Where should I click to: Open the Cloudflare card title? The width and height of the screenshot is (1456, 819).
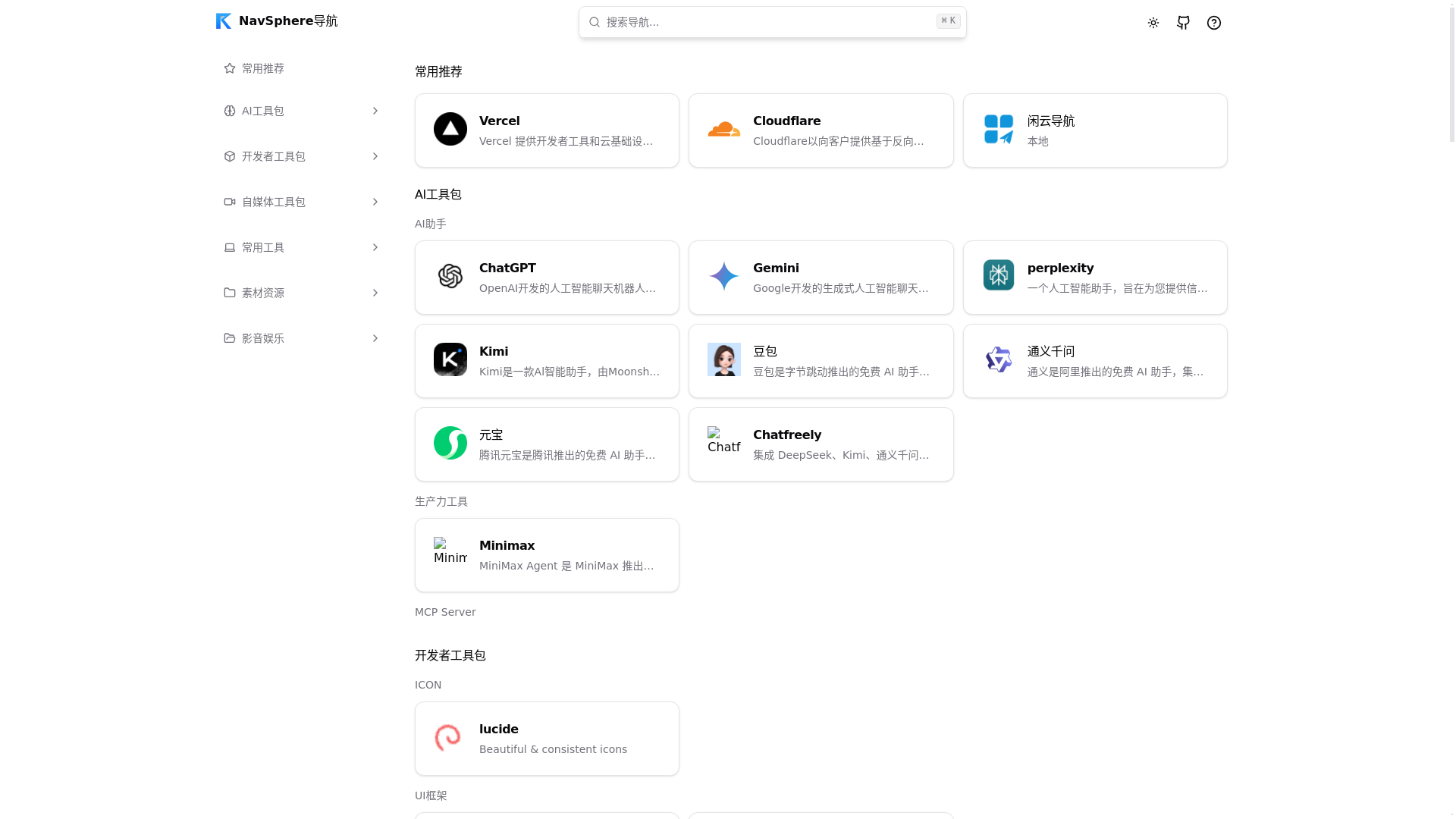point(786,121)
